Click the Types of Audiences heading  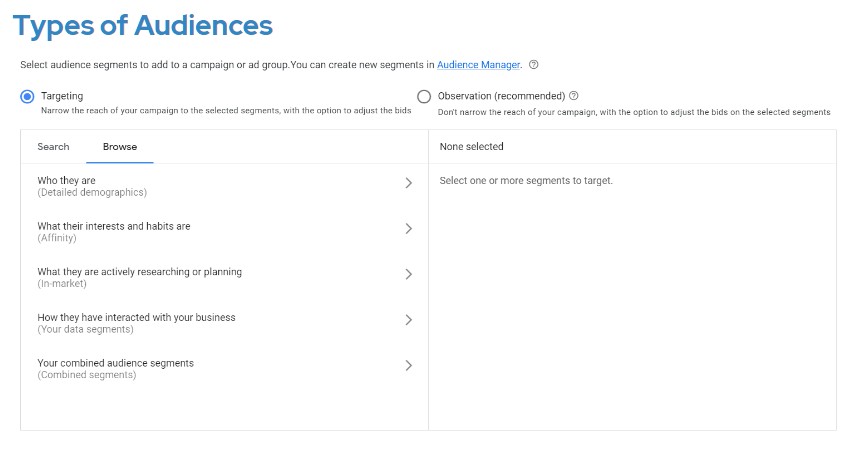click(143, 25)
